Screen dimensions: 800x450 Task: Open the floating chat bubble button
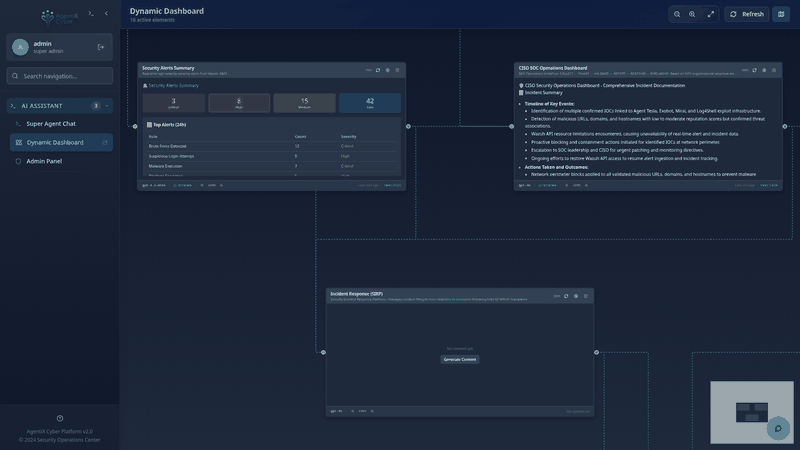(778, 429)
